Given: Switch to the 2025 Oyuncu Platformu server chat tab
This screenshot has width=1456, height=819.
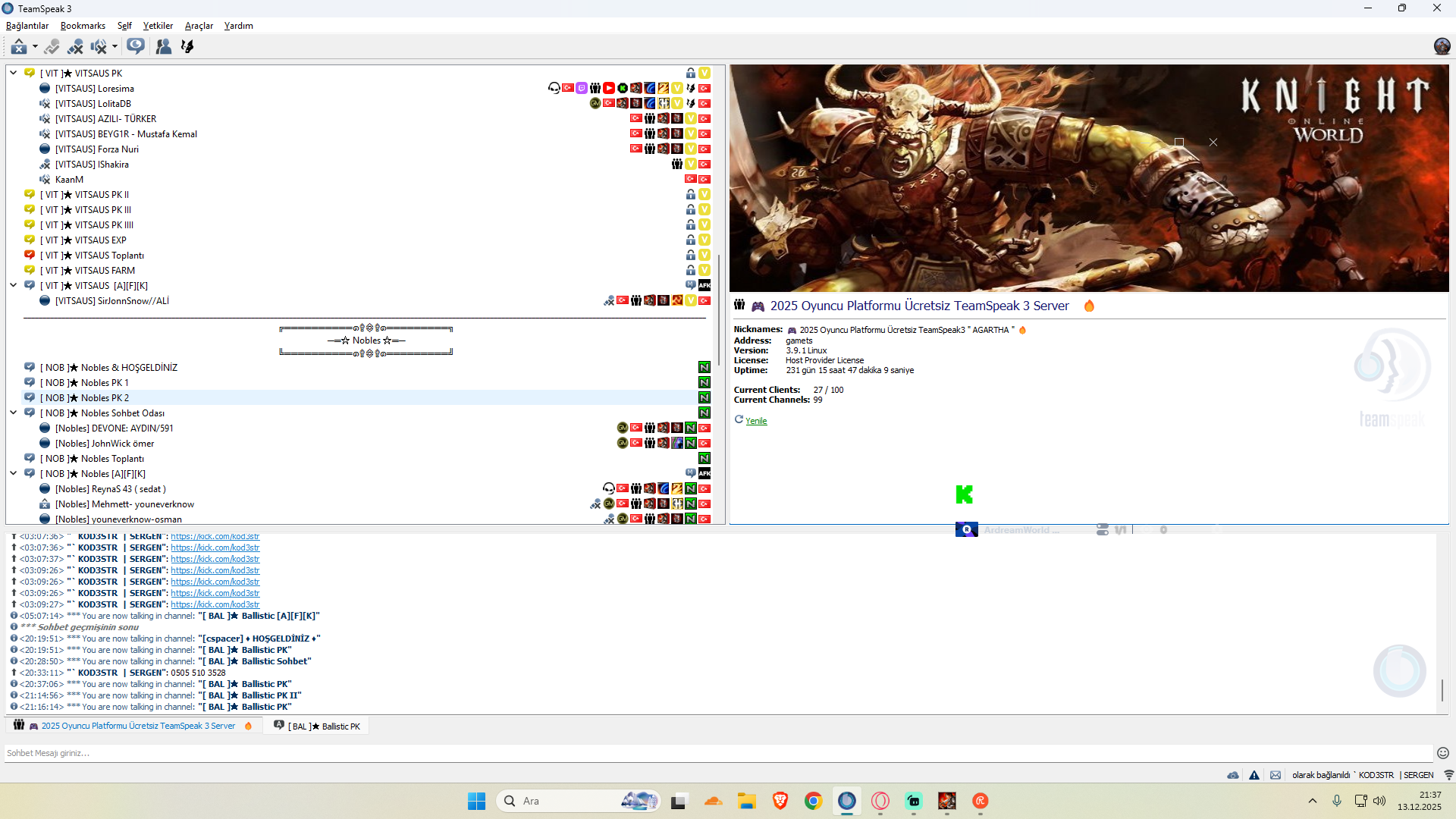Looking at the screenshot, I should (x=133, y=726).
